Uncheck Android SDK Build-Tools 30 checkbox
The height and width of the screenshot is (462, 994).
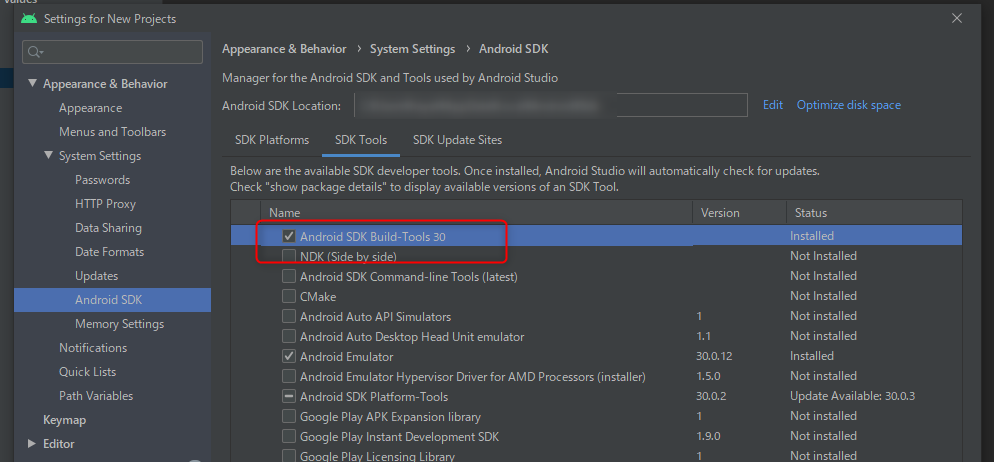click(289, 236)
